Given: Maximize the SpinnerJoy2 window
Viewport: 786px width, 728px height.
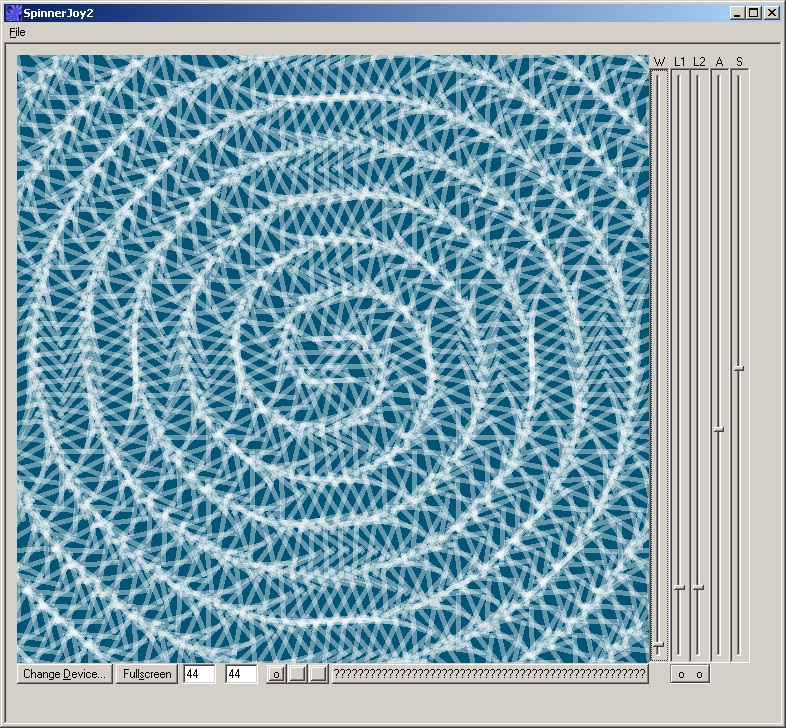Looking at the screenshot, I should pos(754,13).
